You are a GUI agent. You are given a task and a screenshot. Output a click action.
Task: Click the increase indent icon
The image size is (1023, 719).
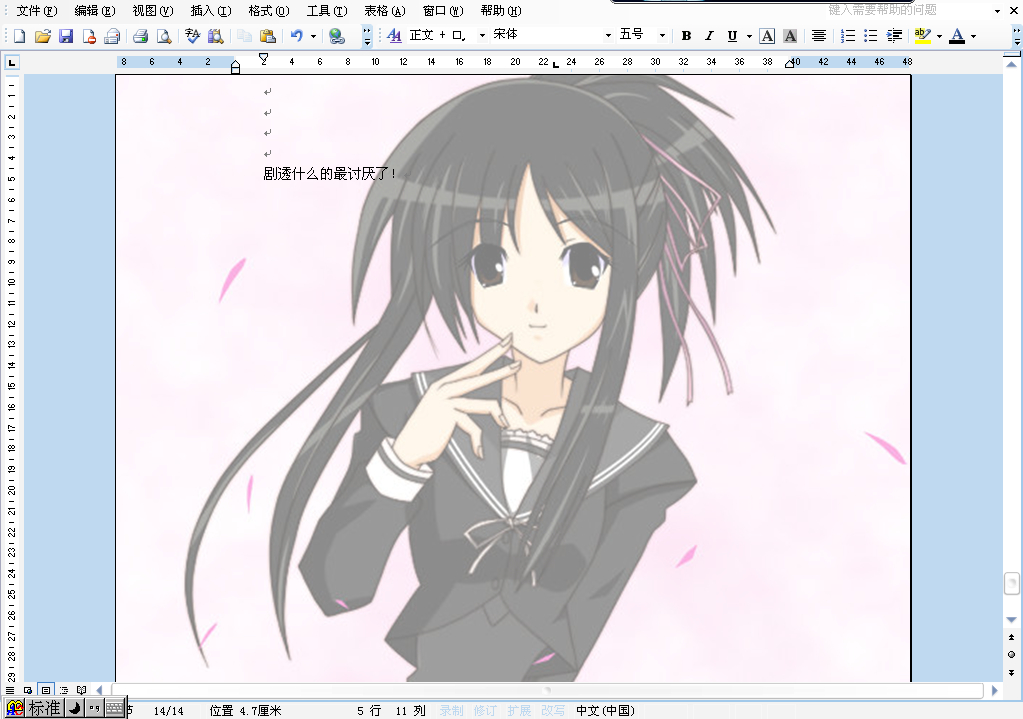pyautogui.click(x=894, y=36)
